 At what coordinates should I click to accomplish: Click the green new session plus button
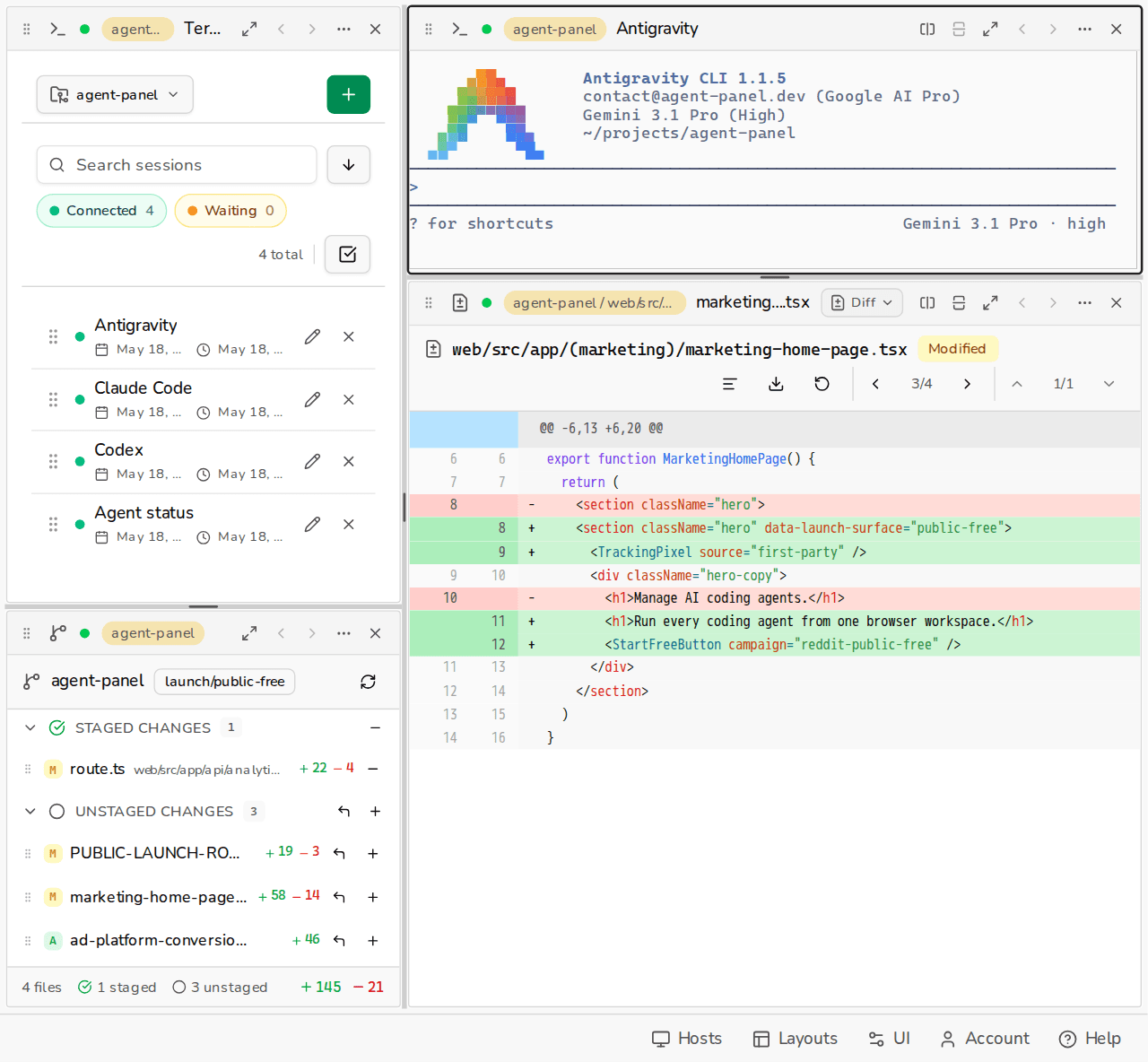pos(349,94)
